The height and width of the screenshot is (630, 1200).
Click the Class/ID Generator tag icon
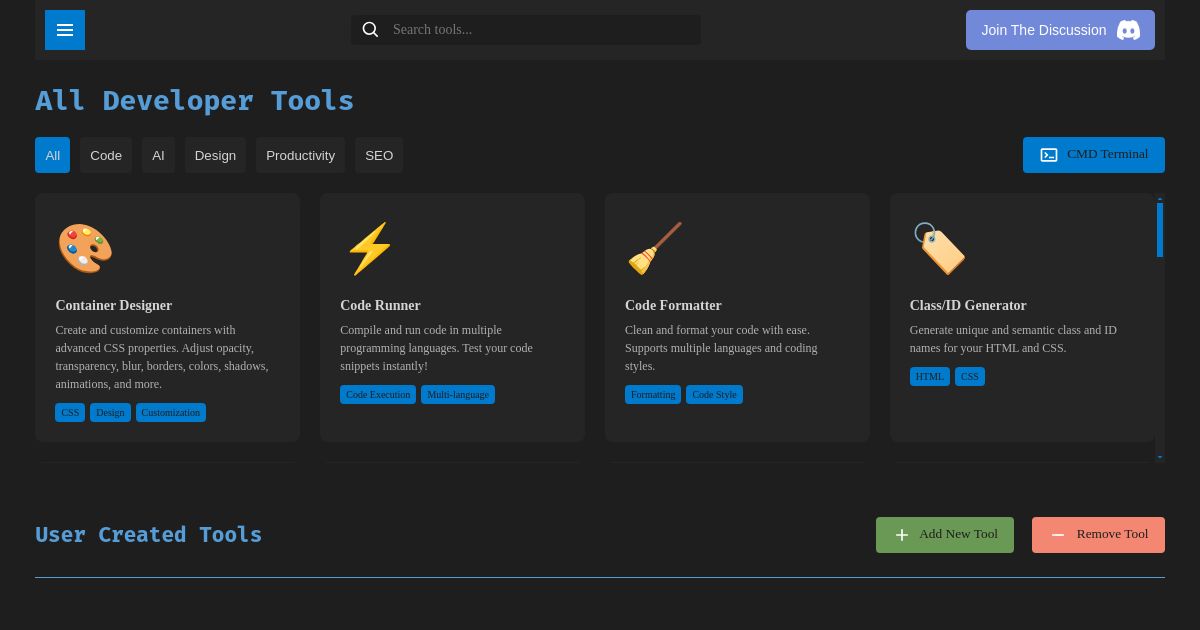pyautogui.click(x=939, y=248)
